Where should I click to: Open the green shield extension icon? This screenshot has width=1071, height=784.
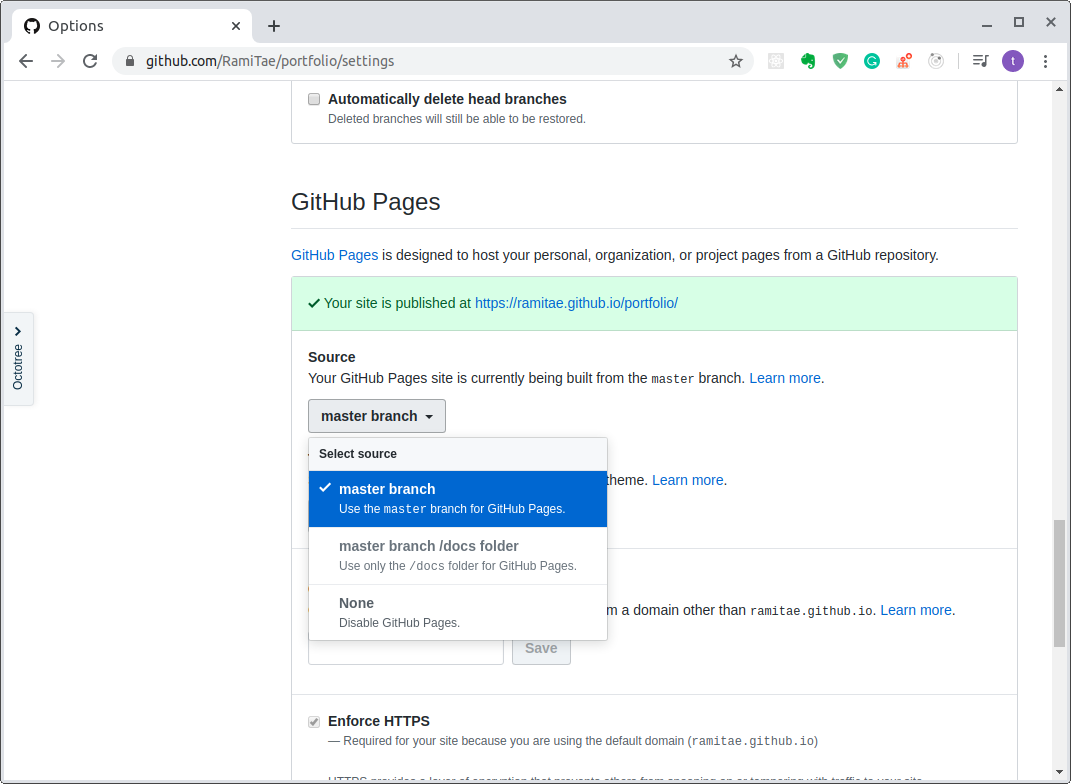point(840,61)
